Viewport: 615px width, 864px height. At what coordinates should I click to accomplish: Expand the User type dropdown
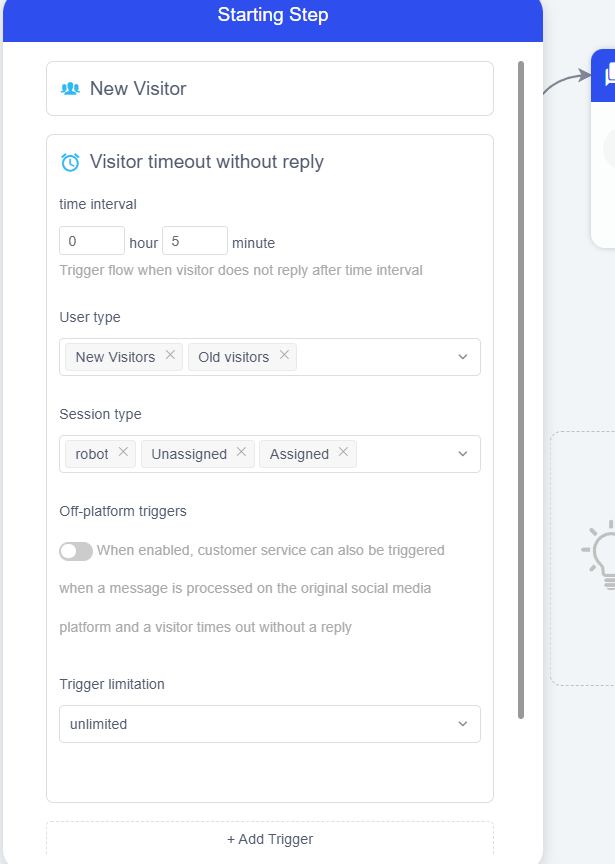click(462, 357)
